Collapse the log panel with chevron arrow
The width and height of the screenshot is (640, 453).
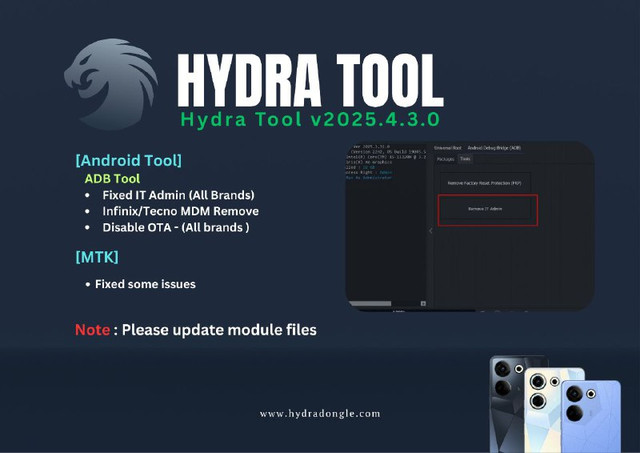[x=431, y=231]
